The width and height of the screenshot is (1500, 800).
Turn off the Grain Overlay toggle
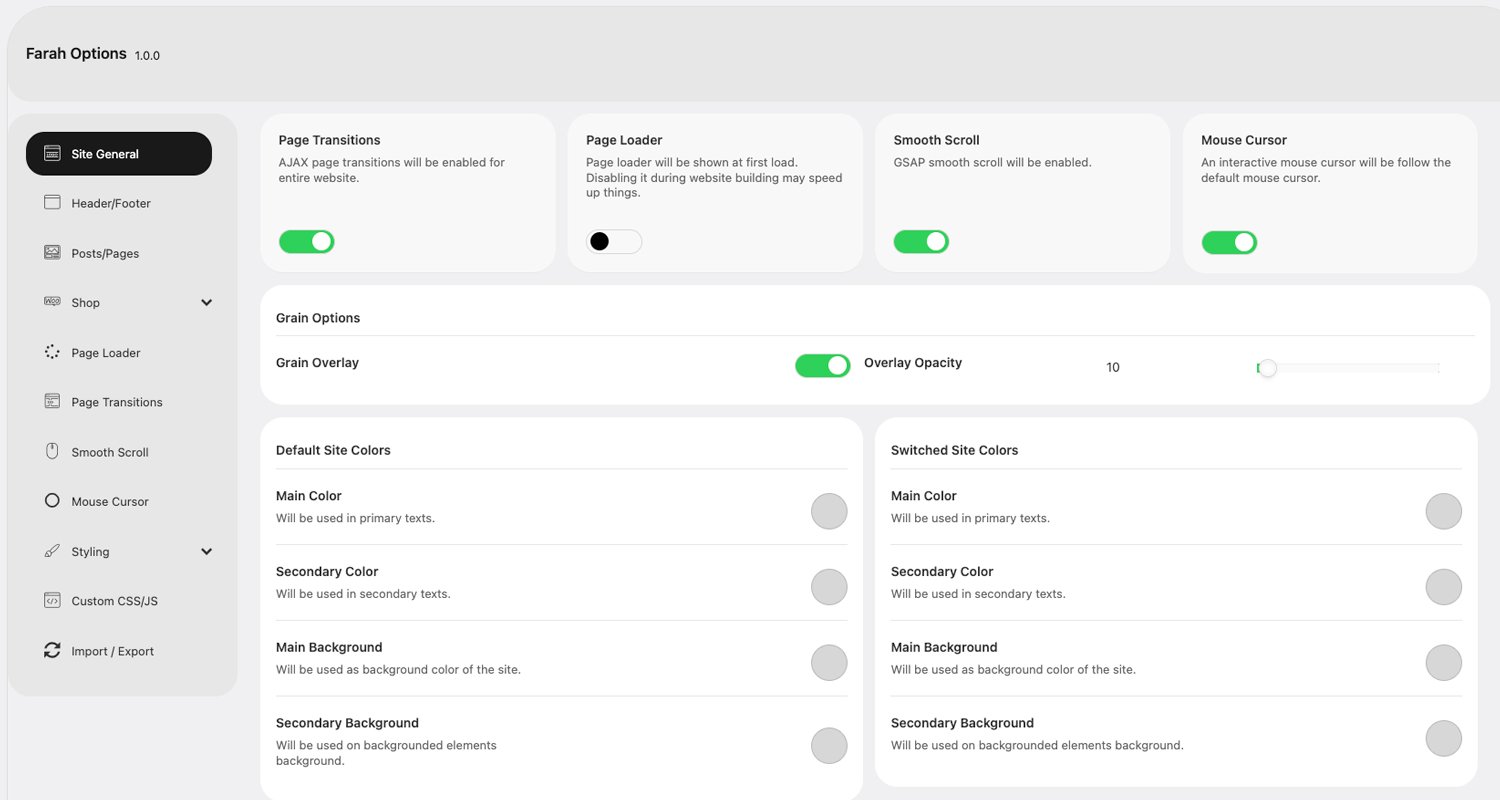pyautogui.click(x=822, y=365)
